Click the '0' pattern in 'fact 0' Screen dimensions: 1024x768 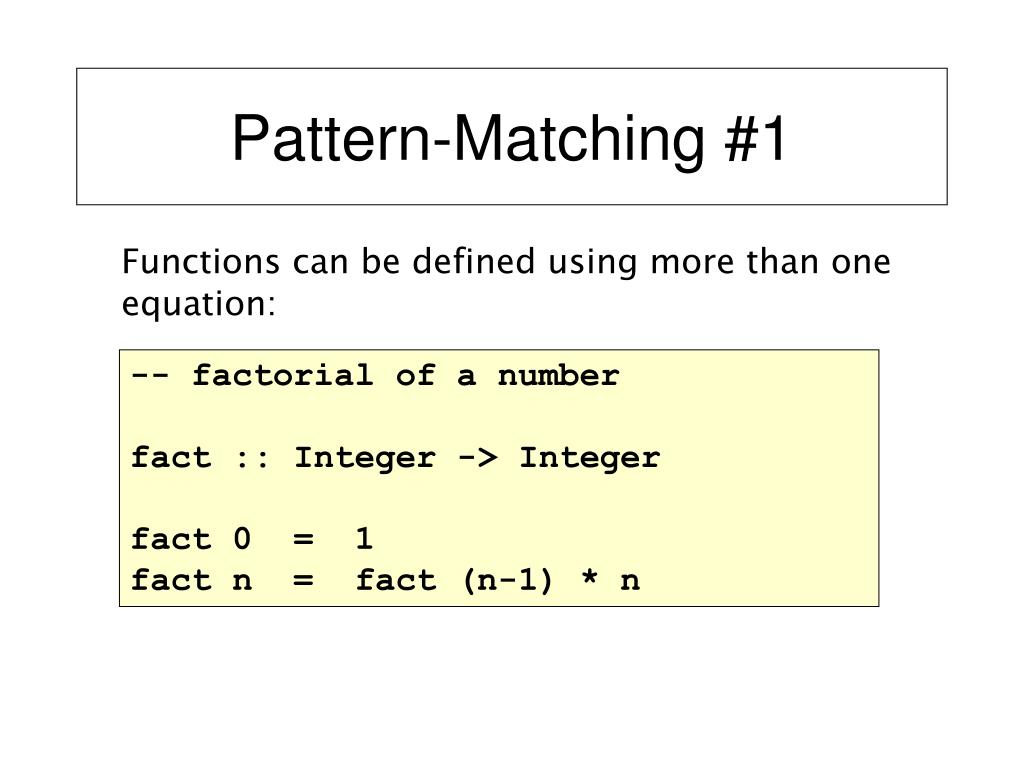click(242, 539)
